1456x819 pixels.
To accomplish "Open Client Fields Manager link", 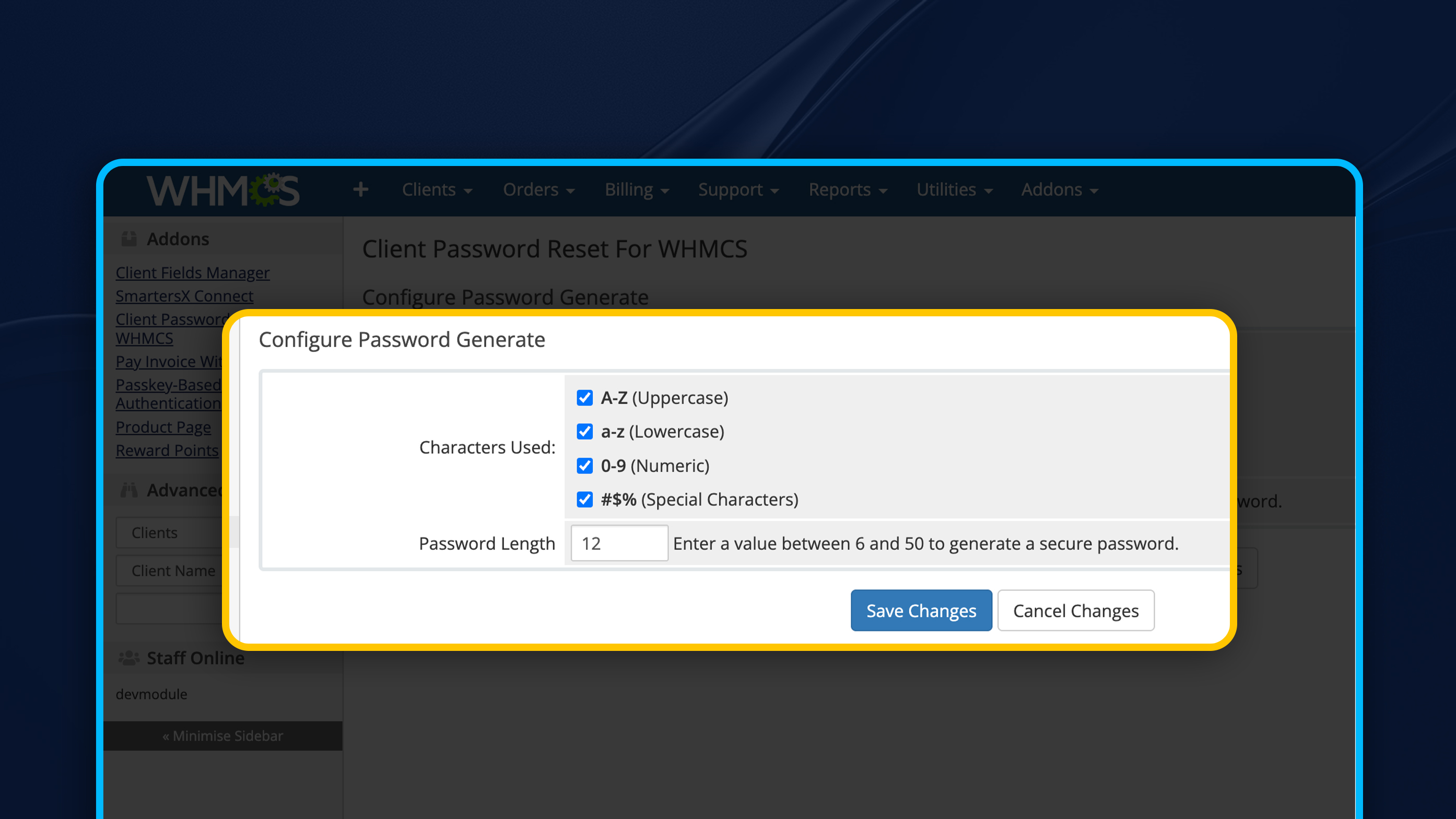I will (x=192, y=273).
